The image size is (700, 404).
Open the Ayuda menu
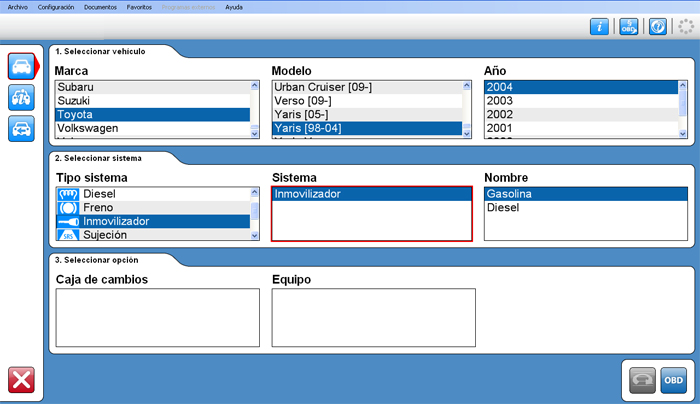234,7
